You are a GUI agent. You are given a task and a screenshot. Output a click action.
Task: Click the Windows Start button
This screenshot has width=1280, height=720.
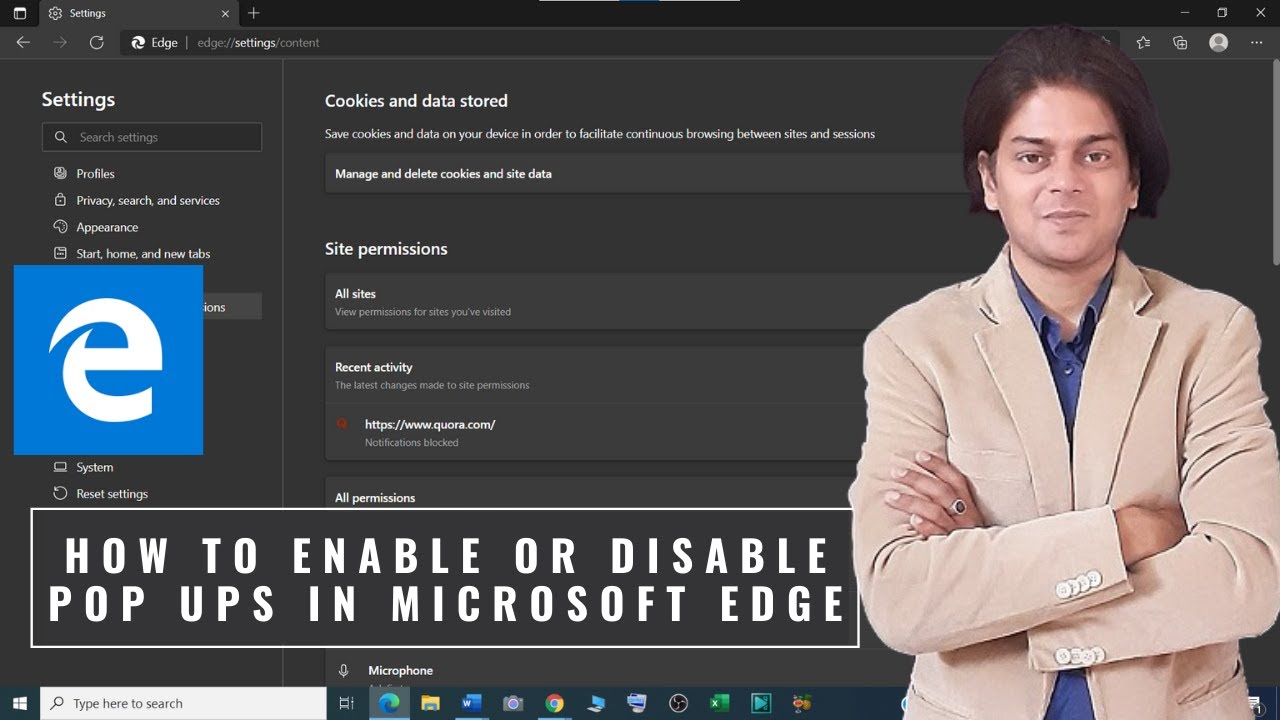20,703
